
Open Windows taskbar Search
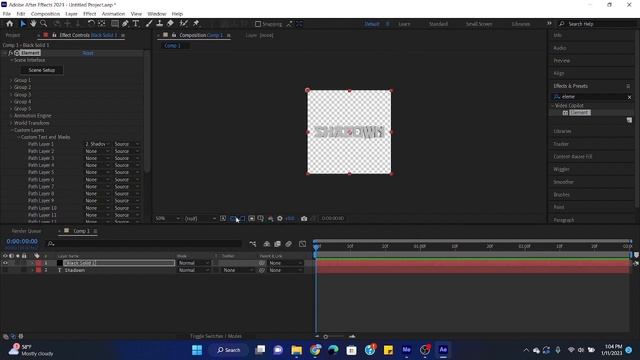pos(229,350)
